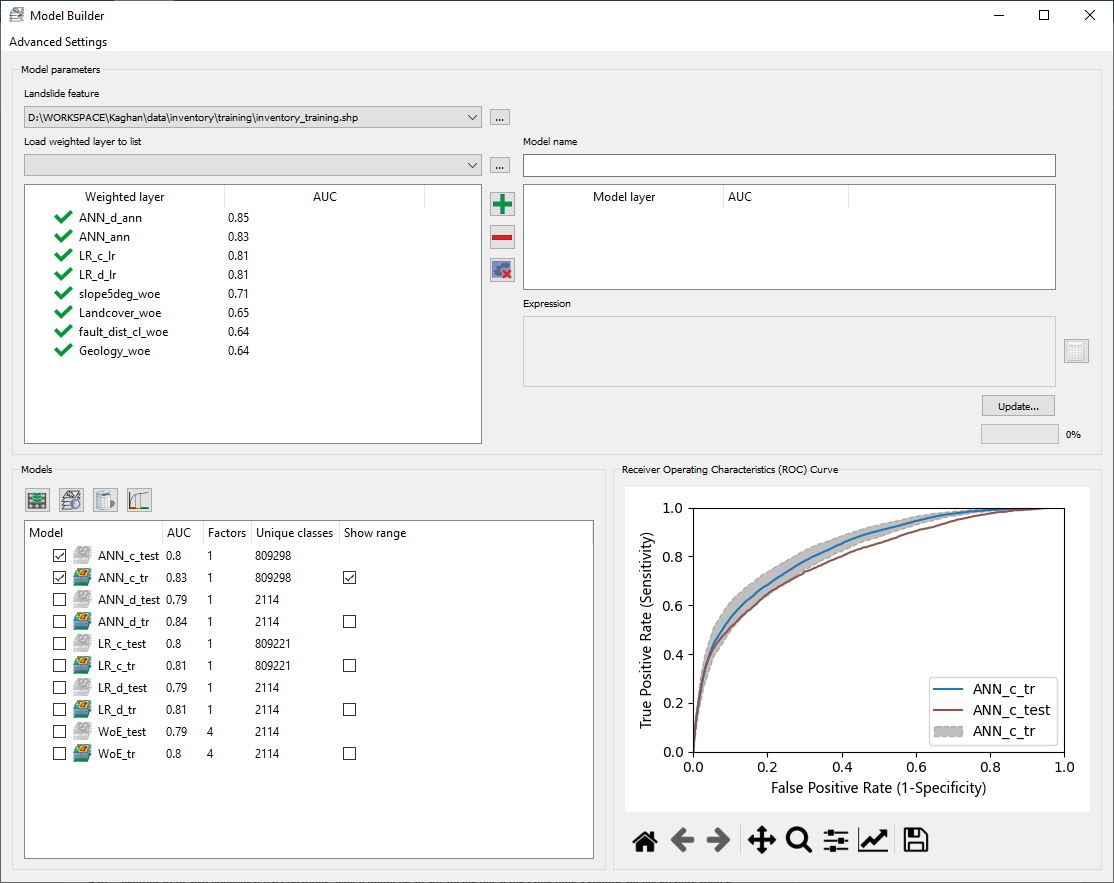Screen dimensions: 1114x883
Task: Expand the Landslide feature path dropdown
Action: click(x=472, y=117)
